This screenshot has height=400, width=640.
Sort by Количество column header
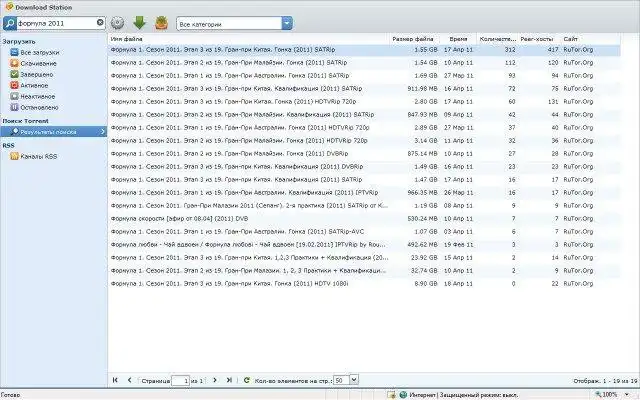coord(497,39)
